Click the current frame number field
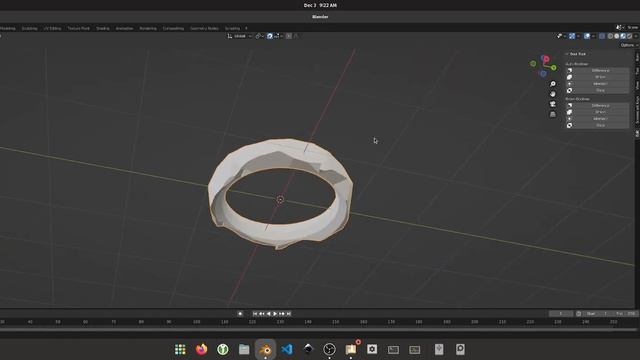 click(561, 313)
